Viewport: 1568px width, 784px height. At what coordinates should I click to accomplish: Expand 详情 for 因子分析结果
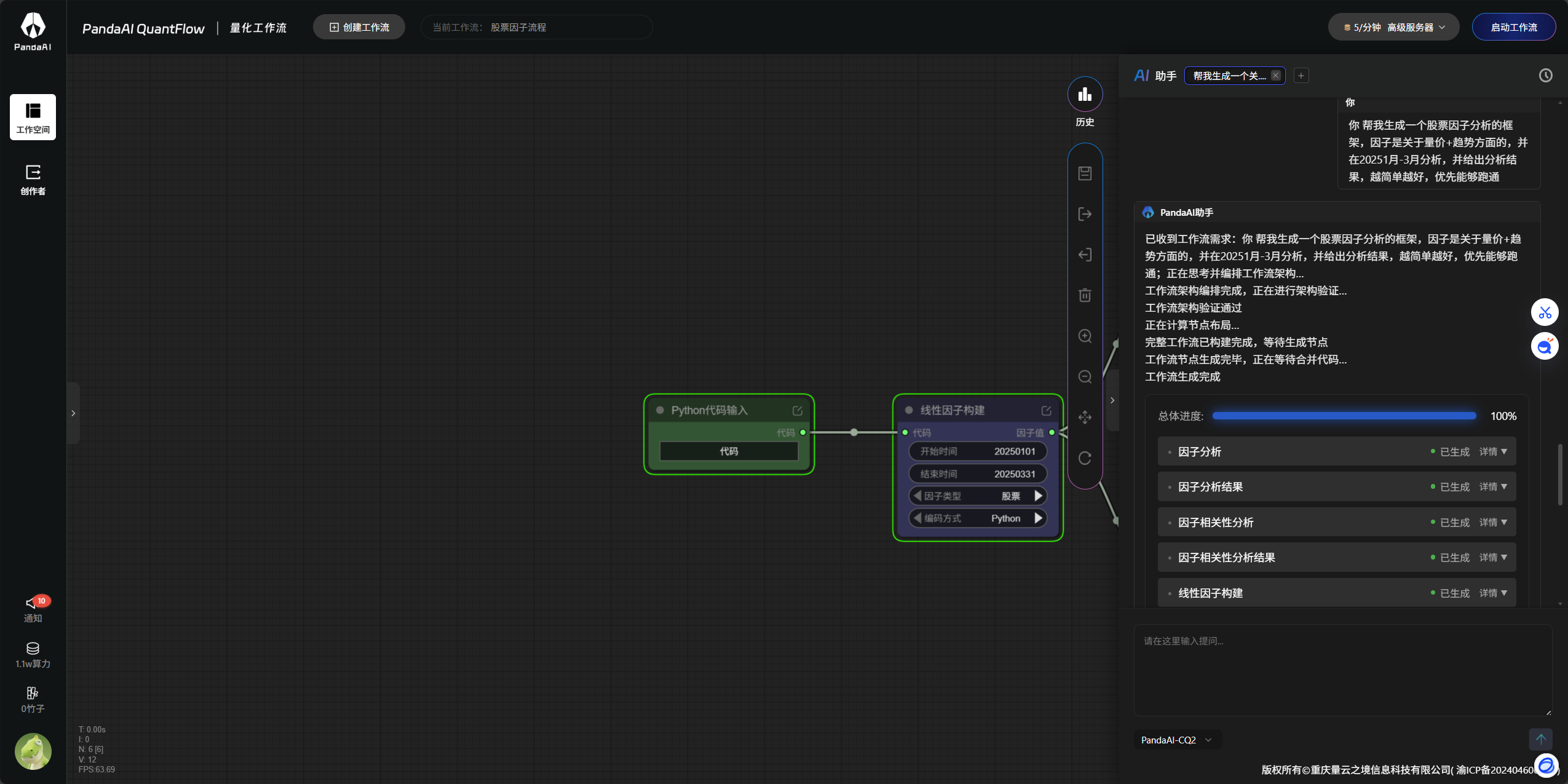(1493, 486)
